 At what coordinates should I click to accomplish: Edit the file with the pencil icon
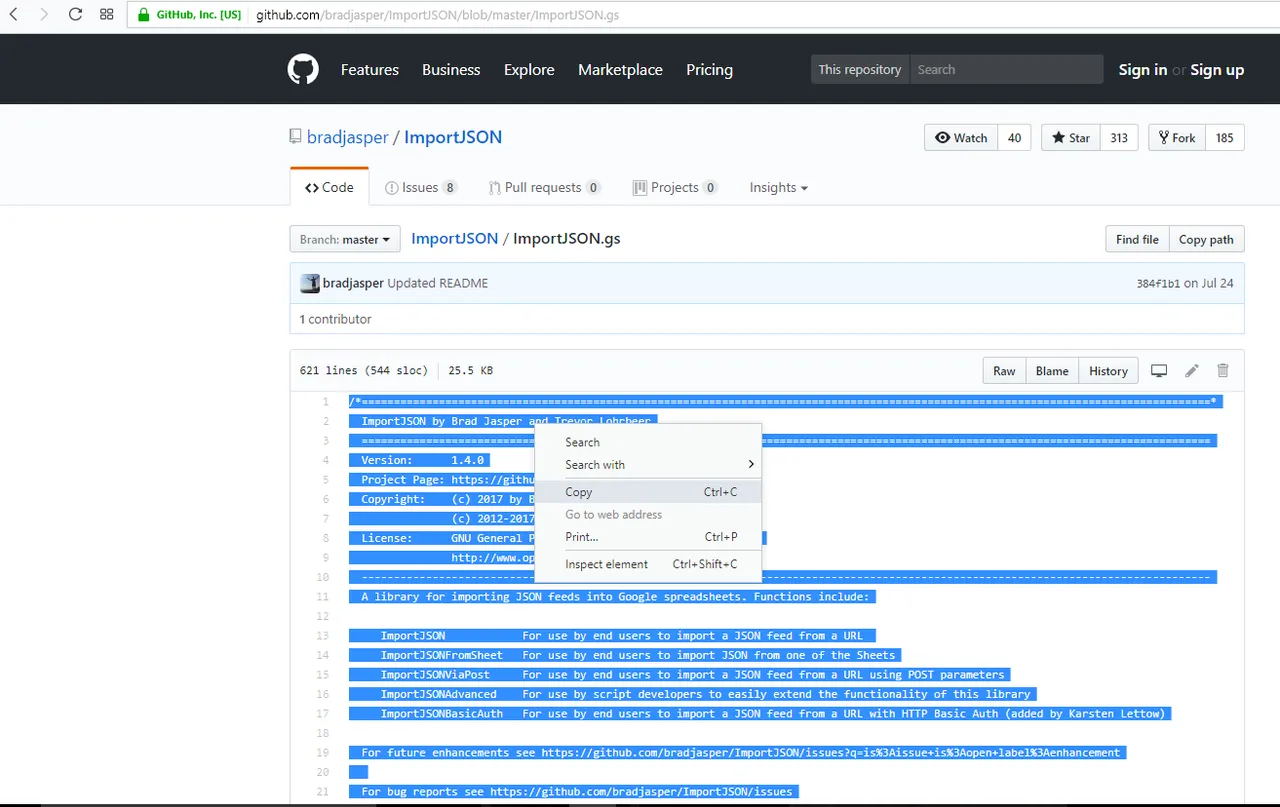click(x=1191, y=371)
